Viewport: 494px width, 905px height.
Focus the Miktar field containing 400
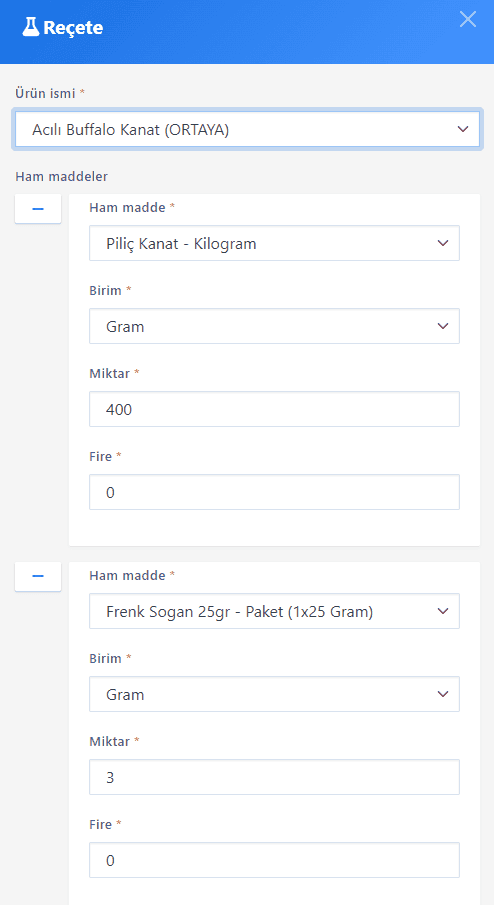click(x=274, y=409)
